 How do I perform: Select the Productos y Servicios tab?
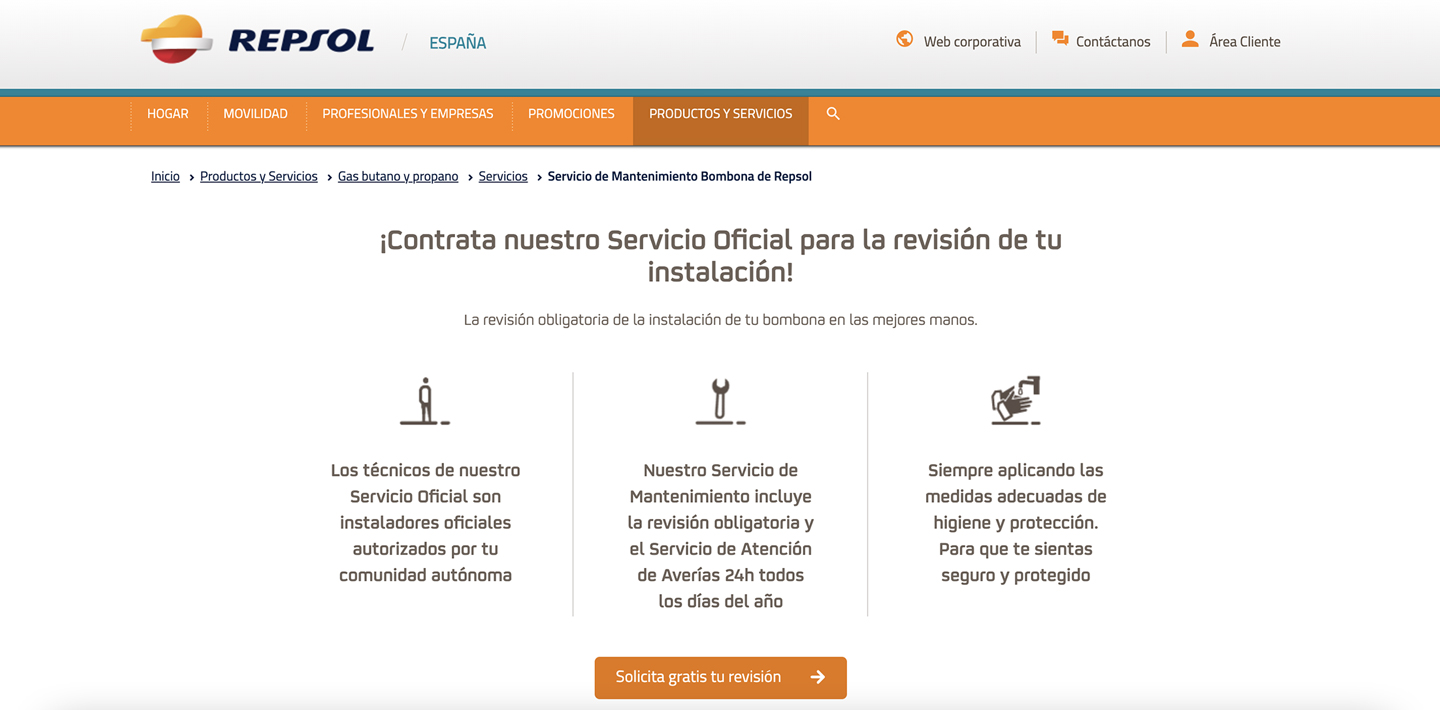coord(720,114)
